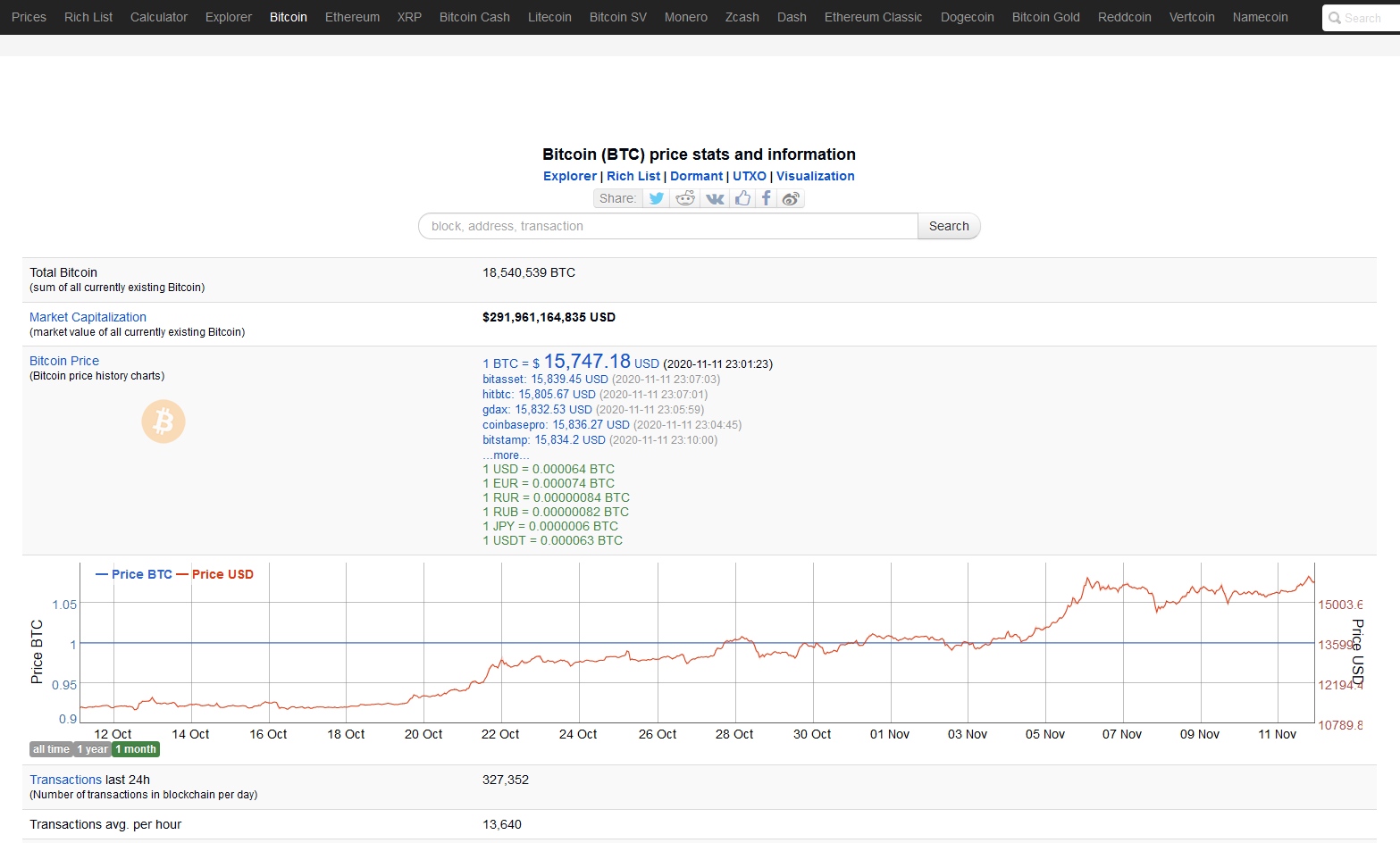
Task: Open Prices in top navigation
Action: [x=29, y=17]
